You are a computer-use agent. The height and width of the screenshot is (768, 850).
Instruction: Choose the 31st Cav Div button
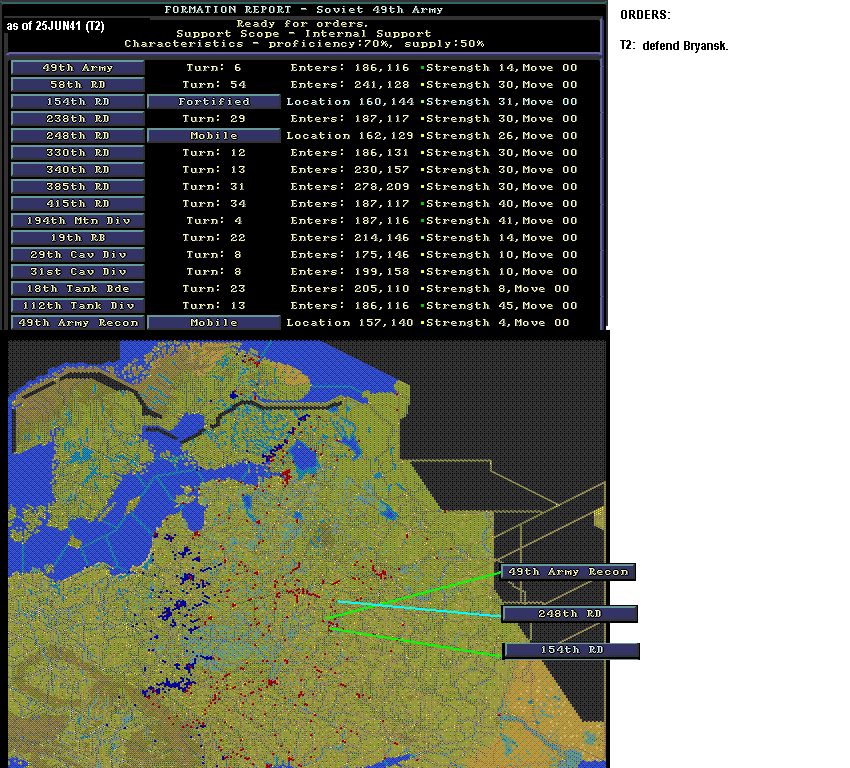point(78,272)
